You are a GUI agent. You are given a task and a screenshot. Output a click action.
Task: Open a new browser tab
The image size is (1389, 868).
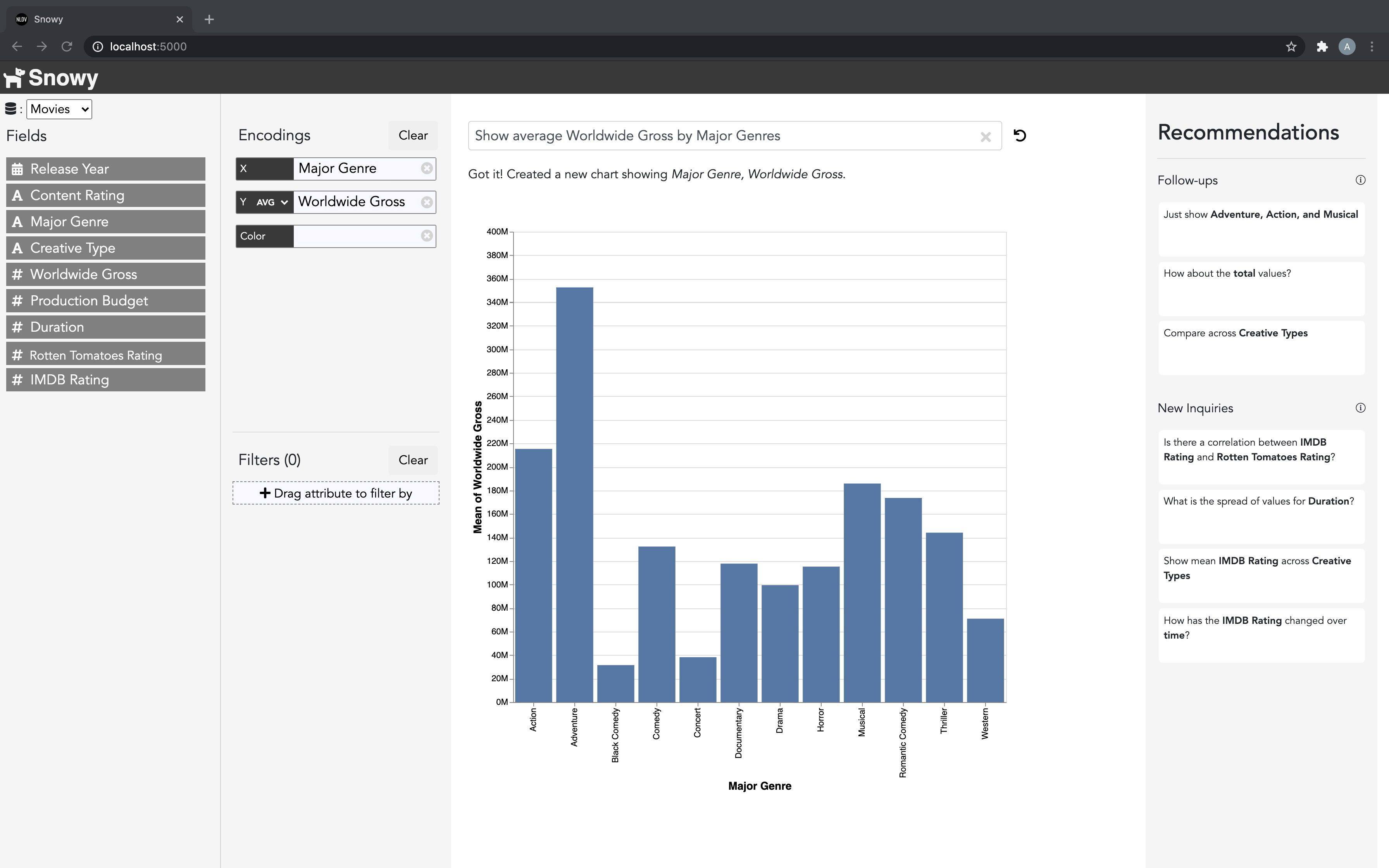pyautogui.click(x=210, y=19)
